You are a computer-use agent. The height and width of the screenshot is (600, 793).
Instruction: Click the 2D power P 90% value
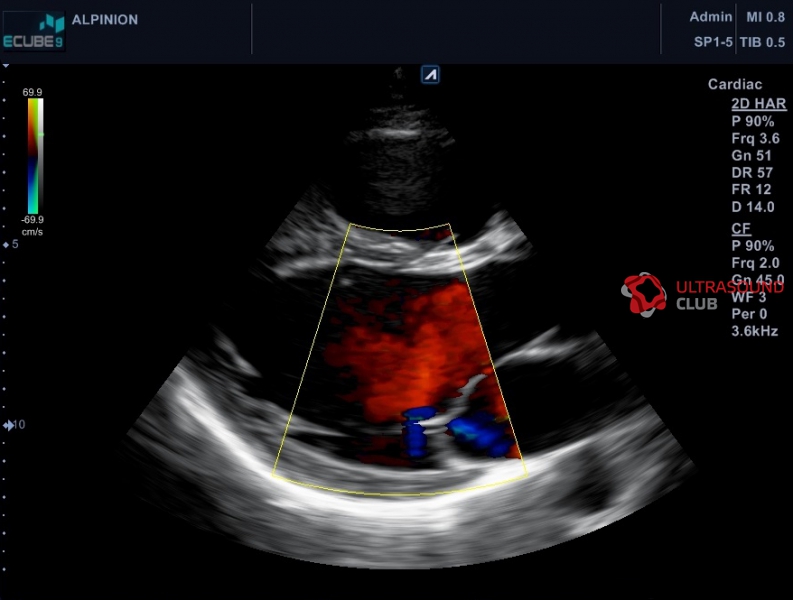[753, 121]
